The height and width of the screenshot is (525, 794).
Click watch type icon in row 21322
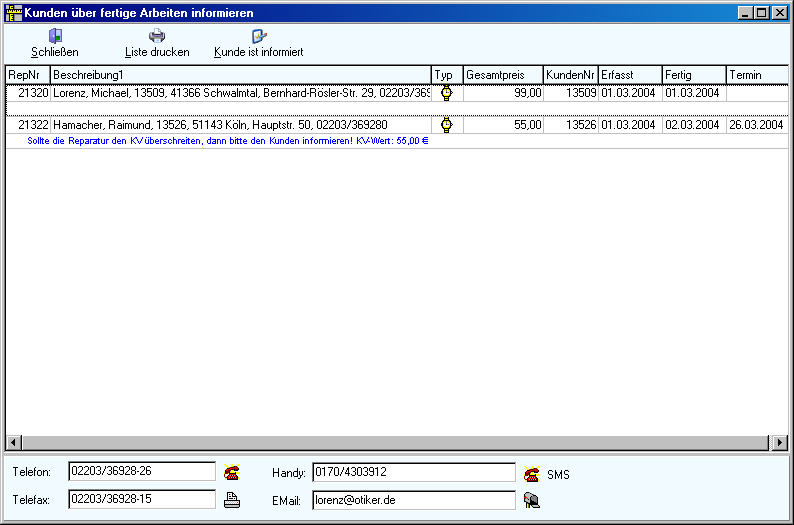pos(447,125)
